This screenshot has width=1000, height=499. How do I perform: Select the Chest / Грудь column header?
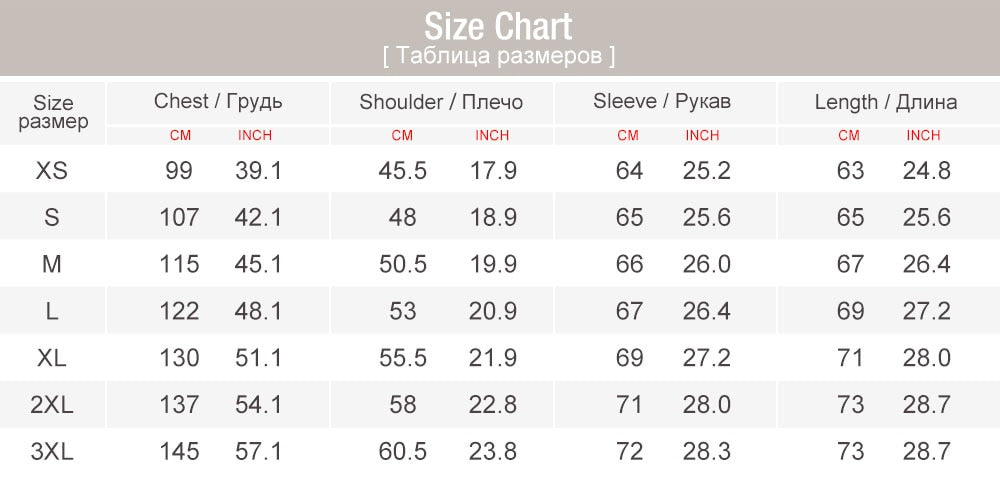coord(218,101)
